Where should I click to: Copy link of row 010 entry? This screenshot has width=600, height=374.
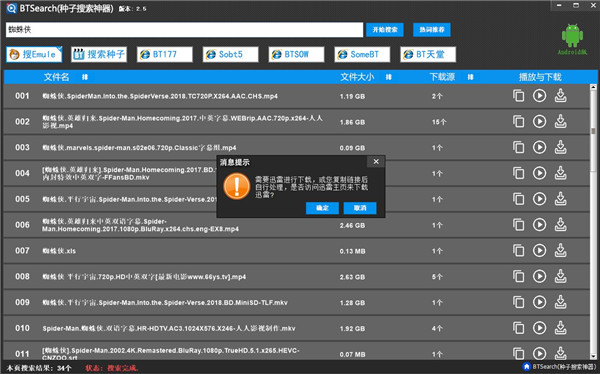518,328
